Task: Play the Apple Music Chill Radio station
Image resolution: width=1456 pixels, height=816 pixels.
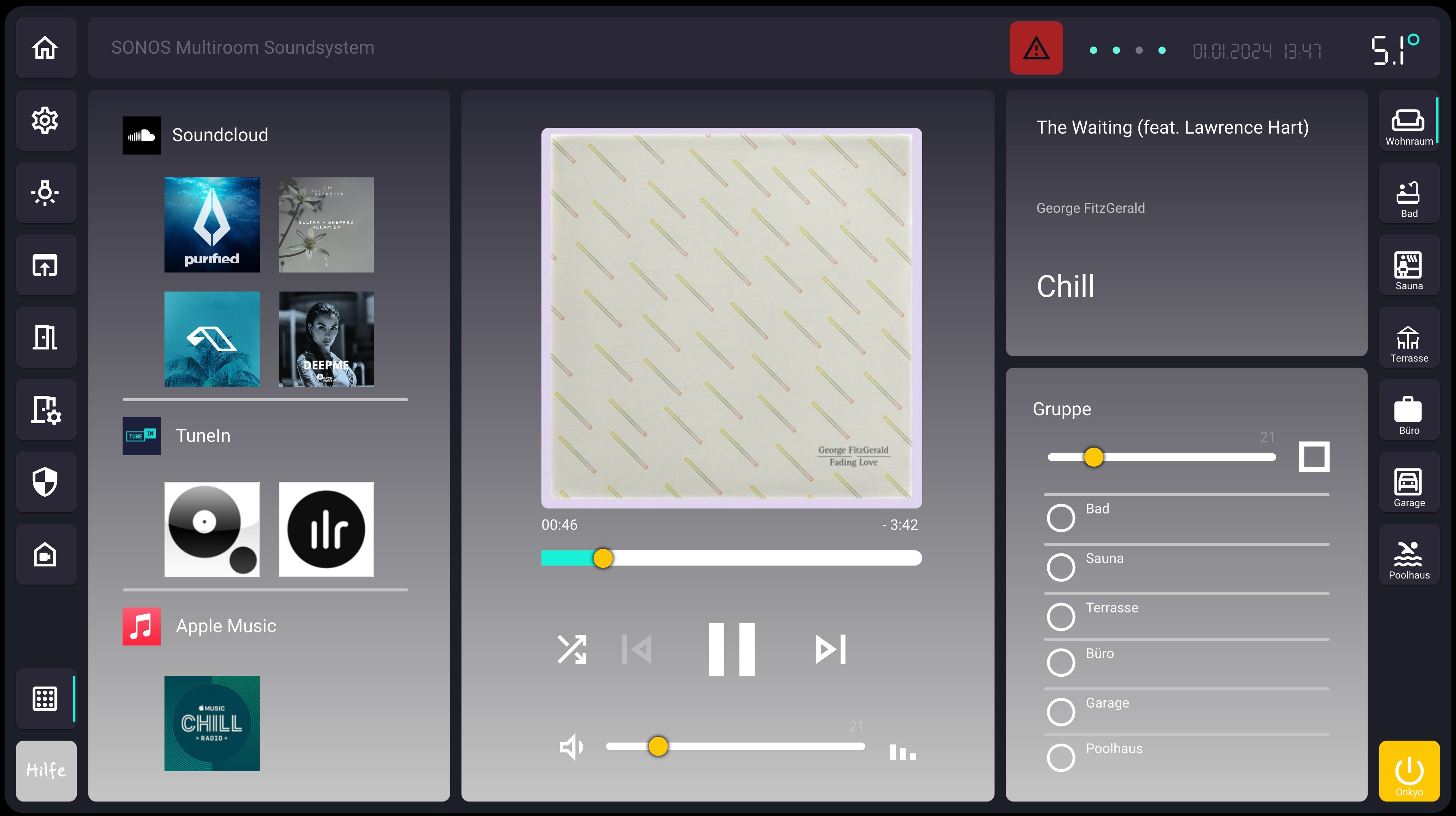Action: (212, 723)
